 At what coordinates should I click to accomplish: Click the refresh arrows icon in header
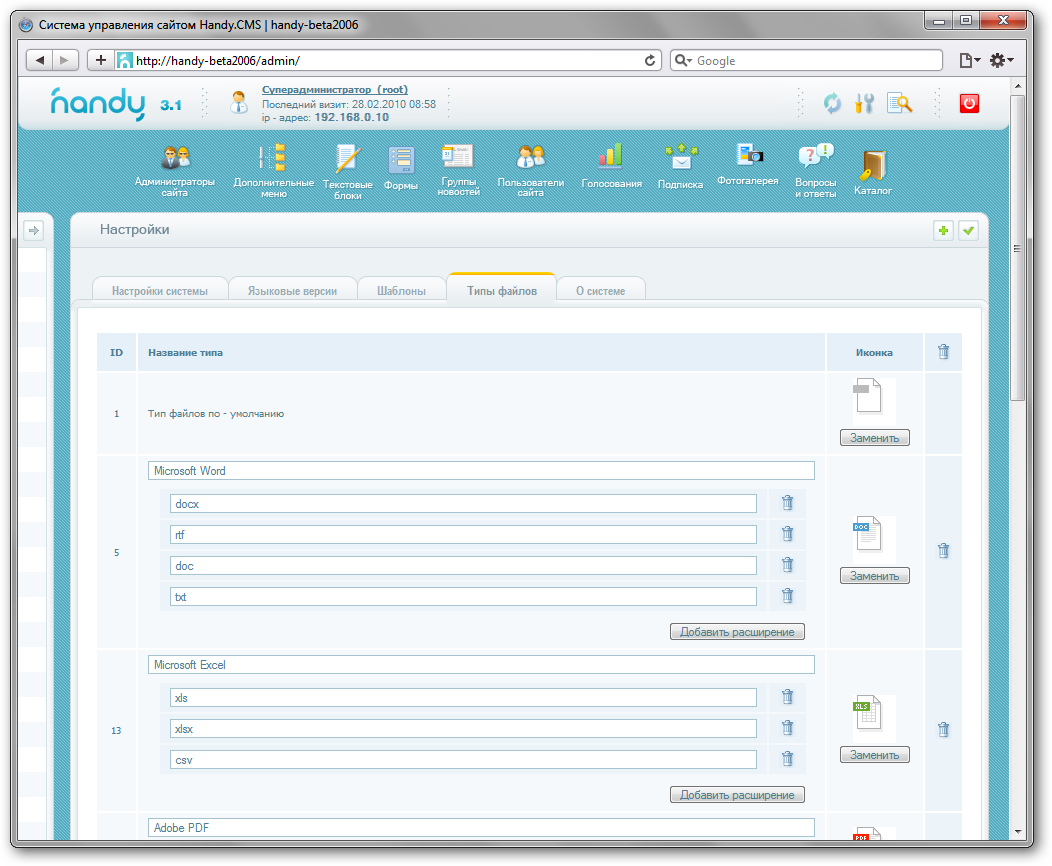click(x=832, y=103)
